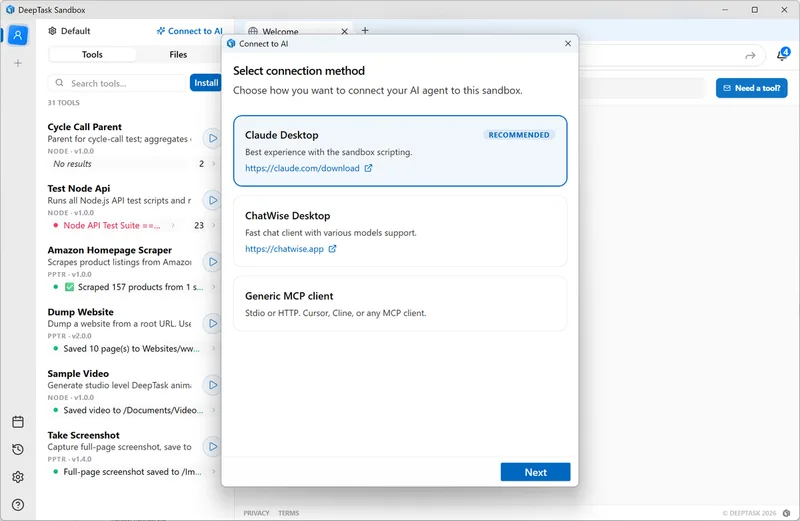
Task: Click the Next button
Action: (535, 472)
